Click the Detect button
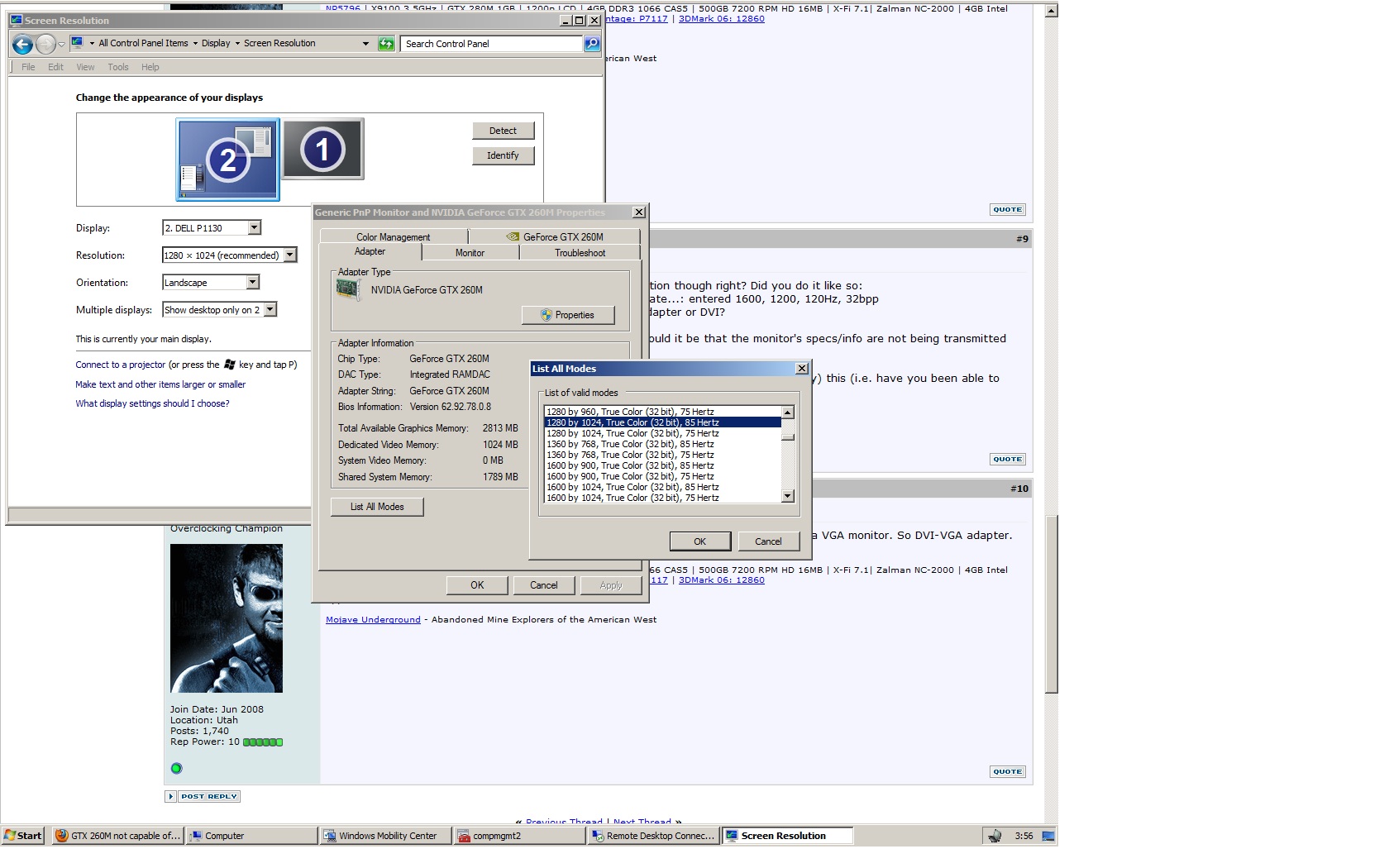The width and height of the screenshot is (1389, 868). point(503,131)
